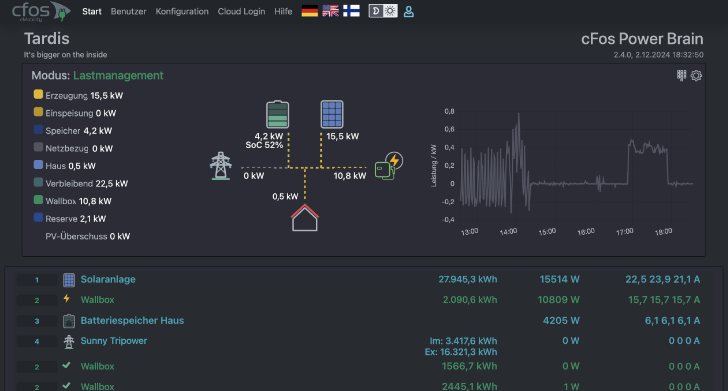Open the user account icon
Screen dimensions: 728x391
409,12
